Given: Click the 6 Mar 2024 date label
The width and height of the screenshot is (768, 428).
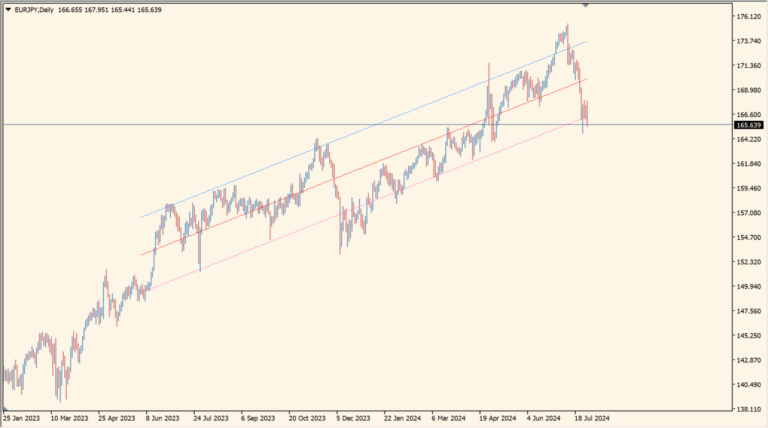Looking at the screenshot, I should [448, 418].
